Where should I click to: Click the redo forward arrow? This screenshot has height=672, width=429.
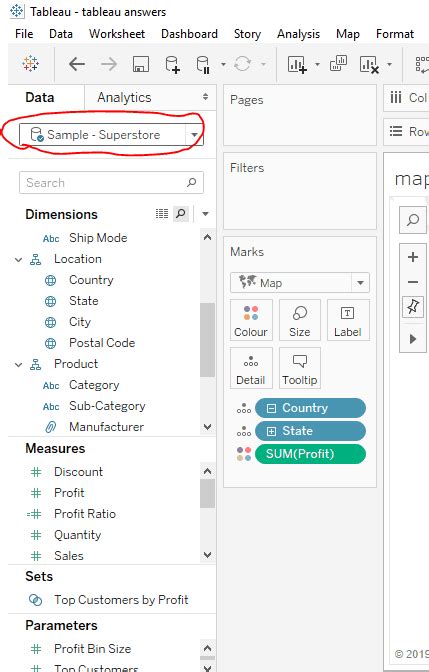[x=109, y=64]
